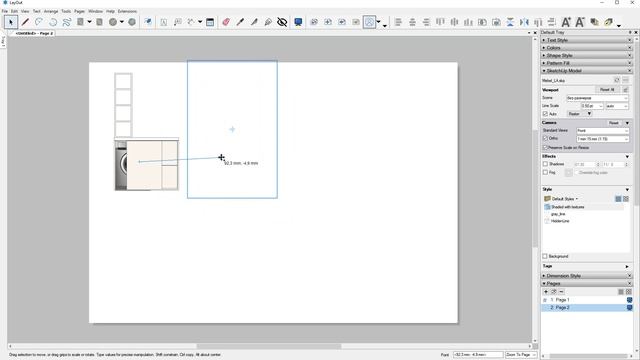
Task: Activate the Text tool
Action: coord(164,22)
